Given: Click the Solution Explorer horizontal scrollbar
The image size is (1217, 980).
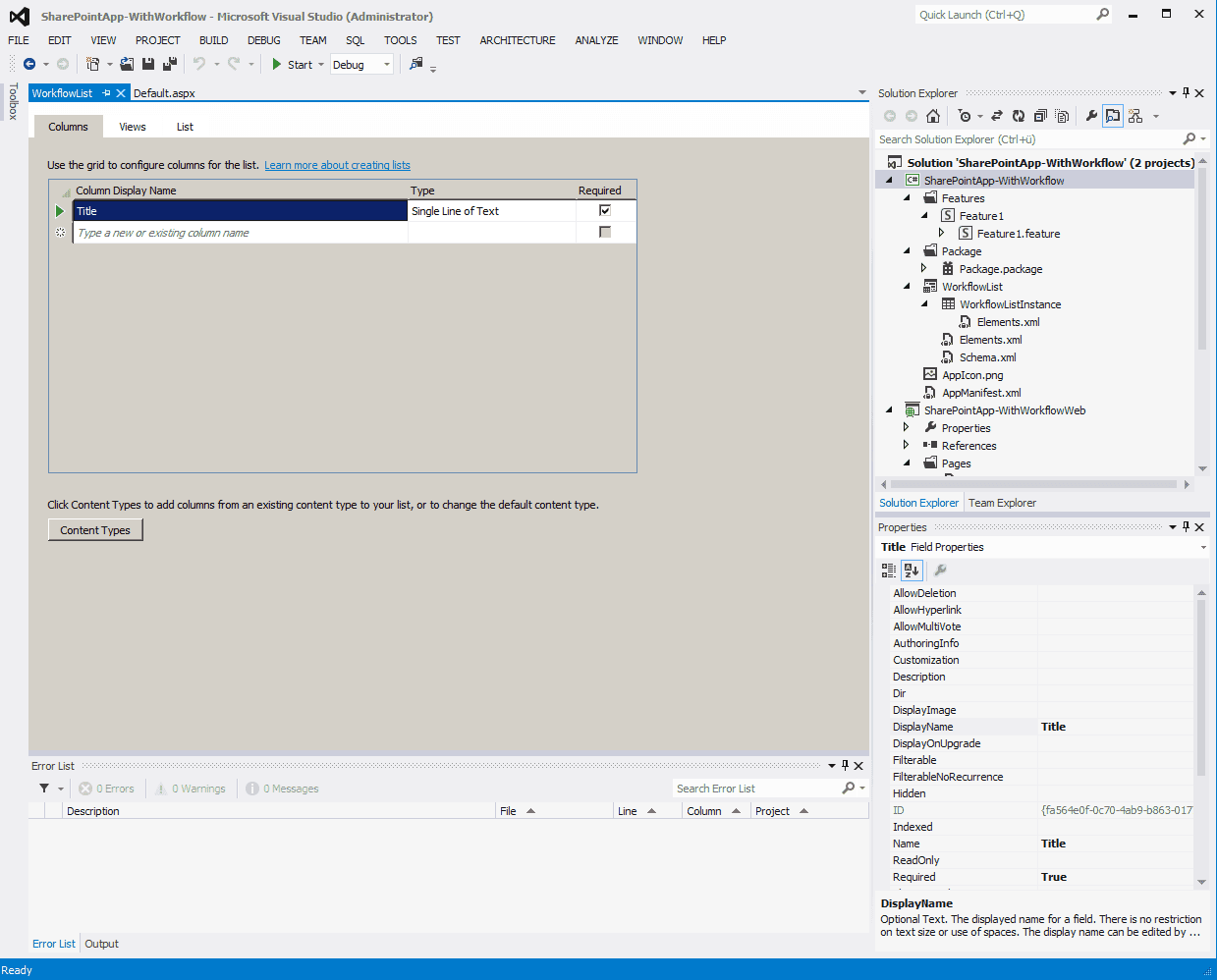Looking at the screenshot, I should pos(1034,484).
